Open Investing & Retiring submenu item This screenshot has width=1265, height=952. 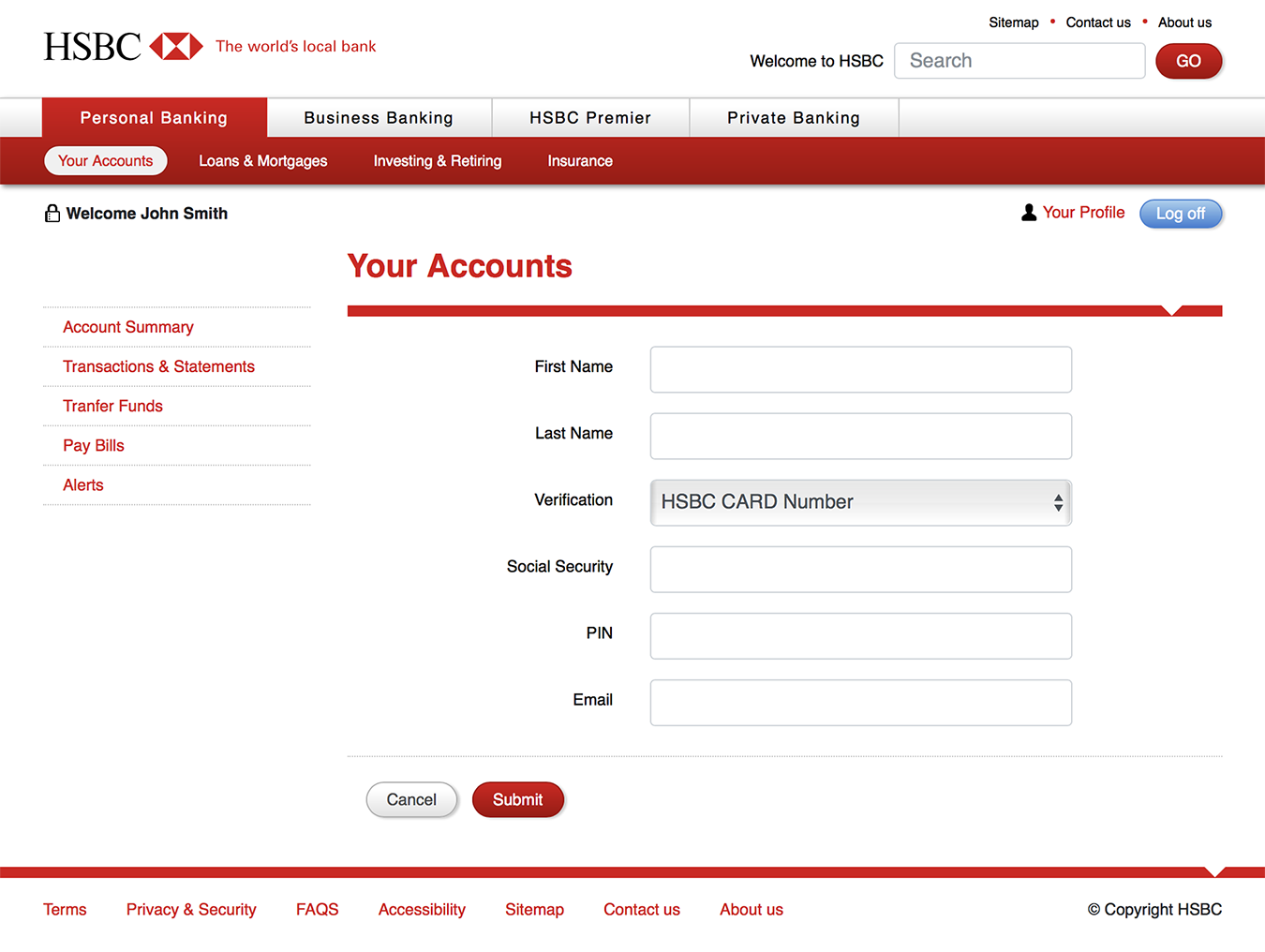click(438, 161)
